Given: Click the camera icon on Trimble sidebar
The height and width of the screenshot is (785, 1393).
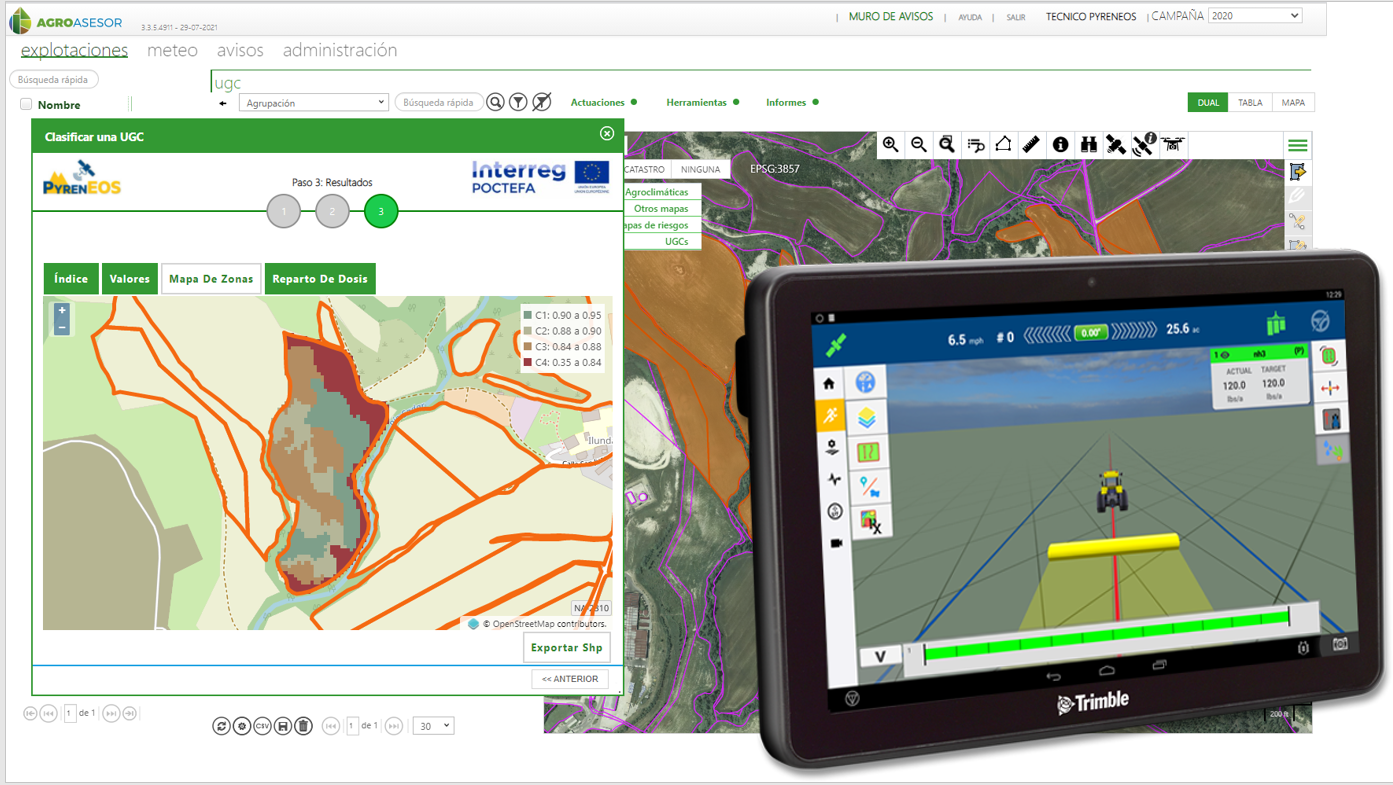Looking at the screenshot, I should 835,543.
